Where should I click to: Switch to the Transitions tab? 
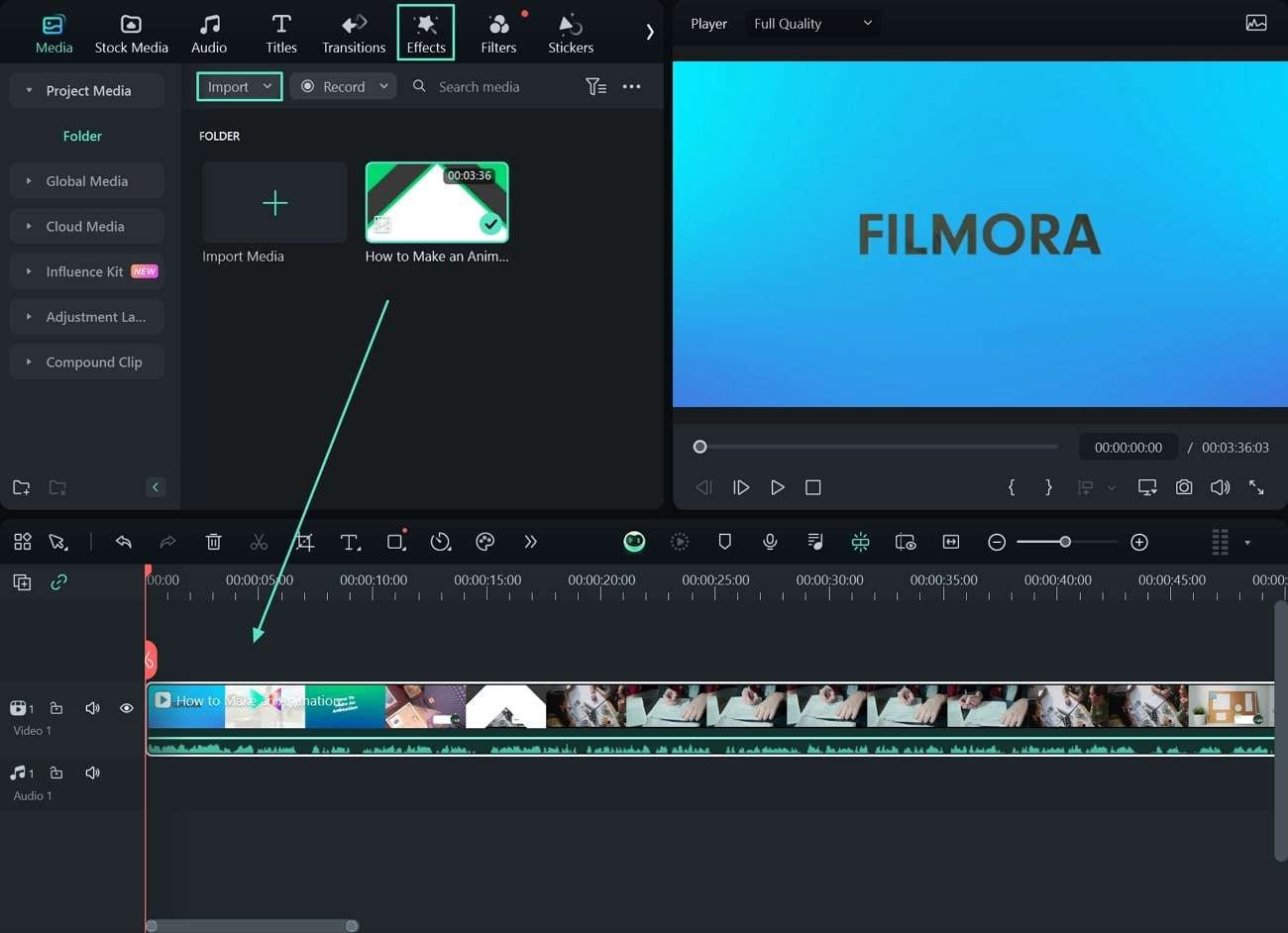pos(354,34)
